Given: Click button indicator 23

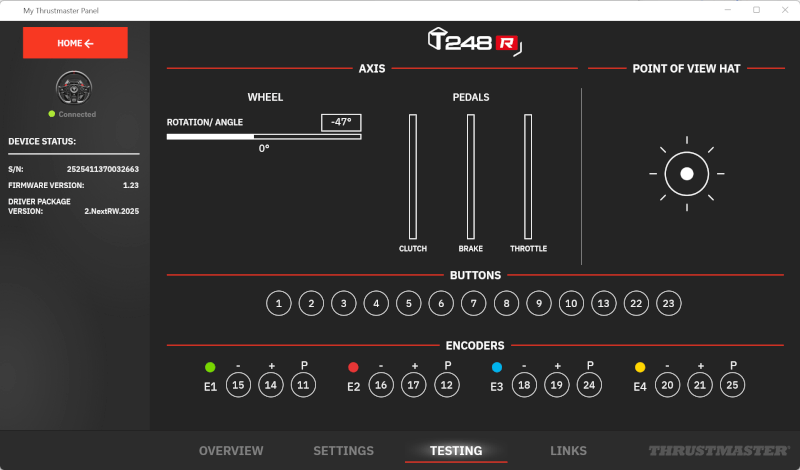Looking at the screenshot, I should pos(668,304).
